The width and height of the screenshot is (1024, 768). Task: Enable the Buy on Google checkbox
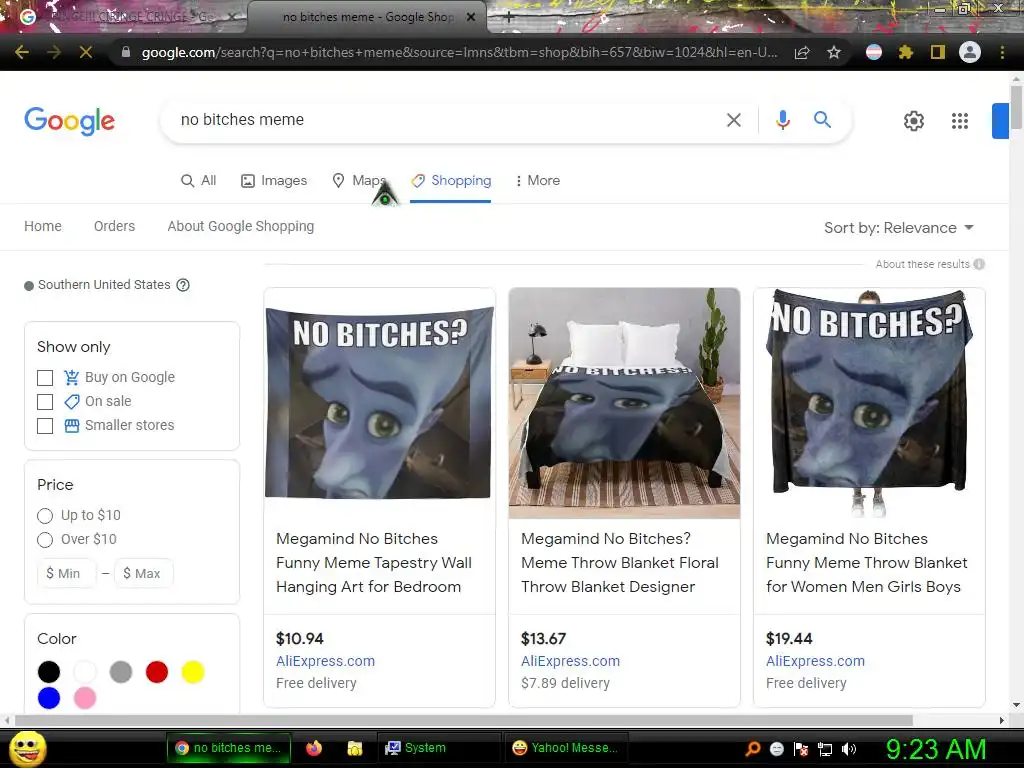click(x=45, y=378)
